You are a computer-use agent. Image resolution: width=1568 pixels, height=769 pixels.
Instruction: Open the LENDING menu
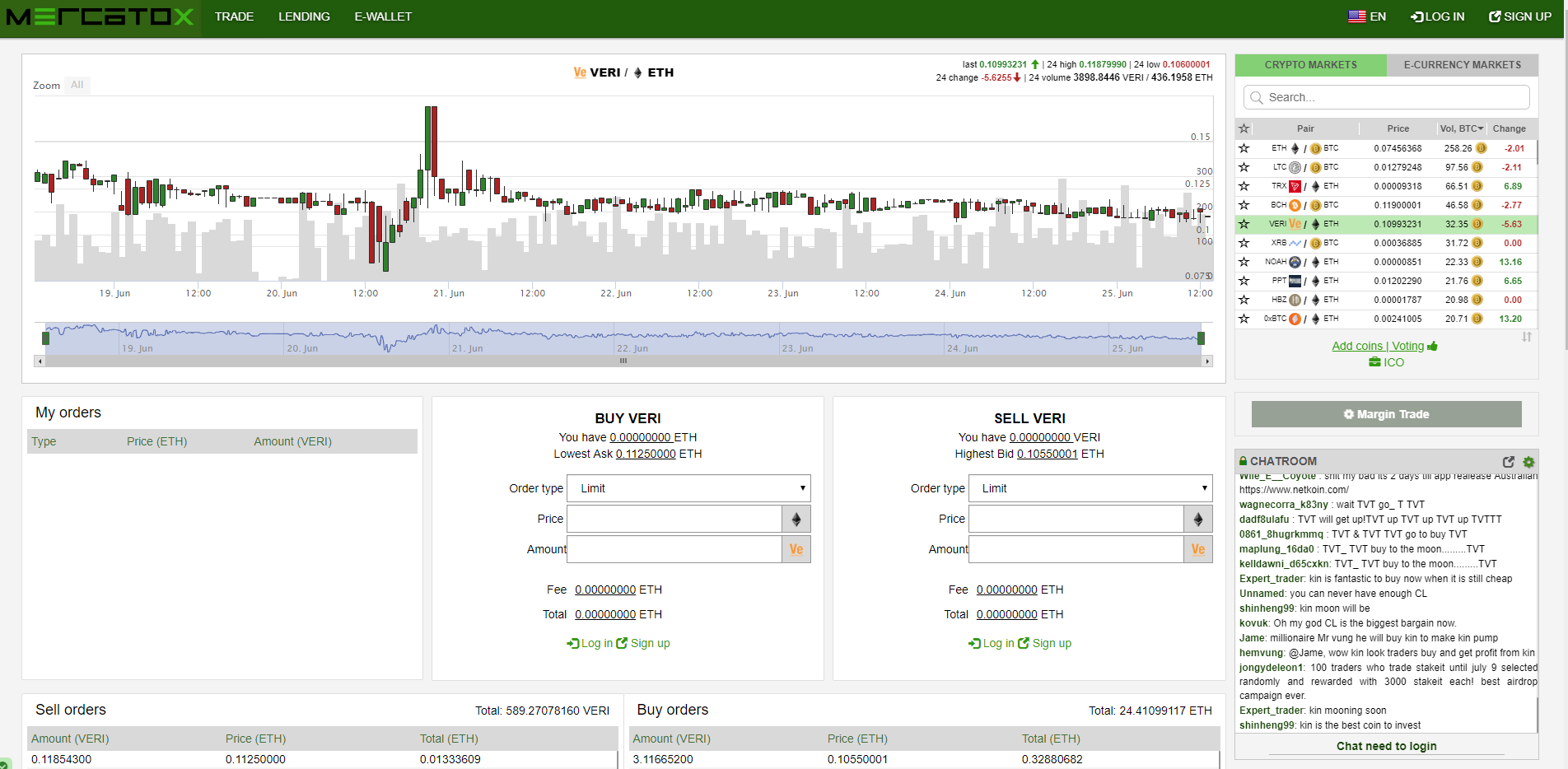pyautogui.click(x=304, y=16)
